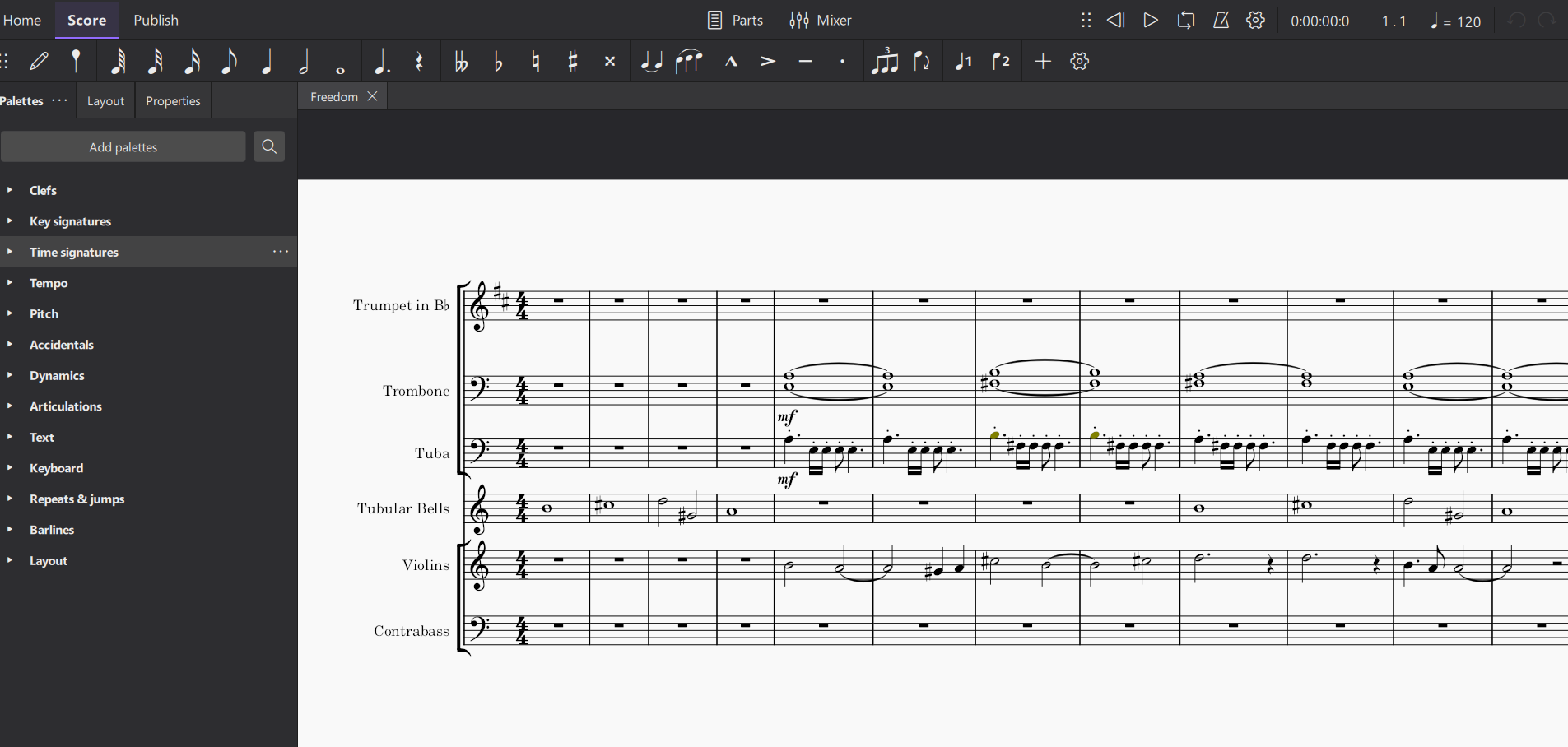Select the 32nd note duration
1568x747 pixels.
[155, 61]
